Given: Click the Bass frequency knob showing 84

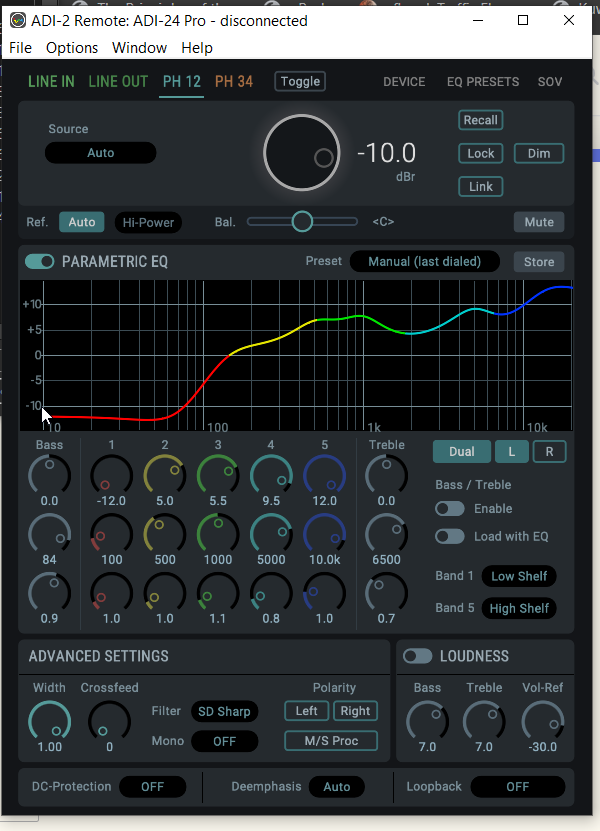Looking at the screenshot, I should tap(49, 534).
